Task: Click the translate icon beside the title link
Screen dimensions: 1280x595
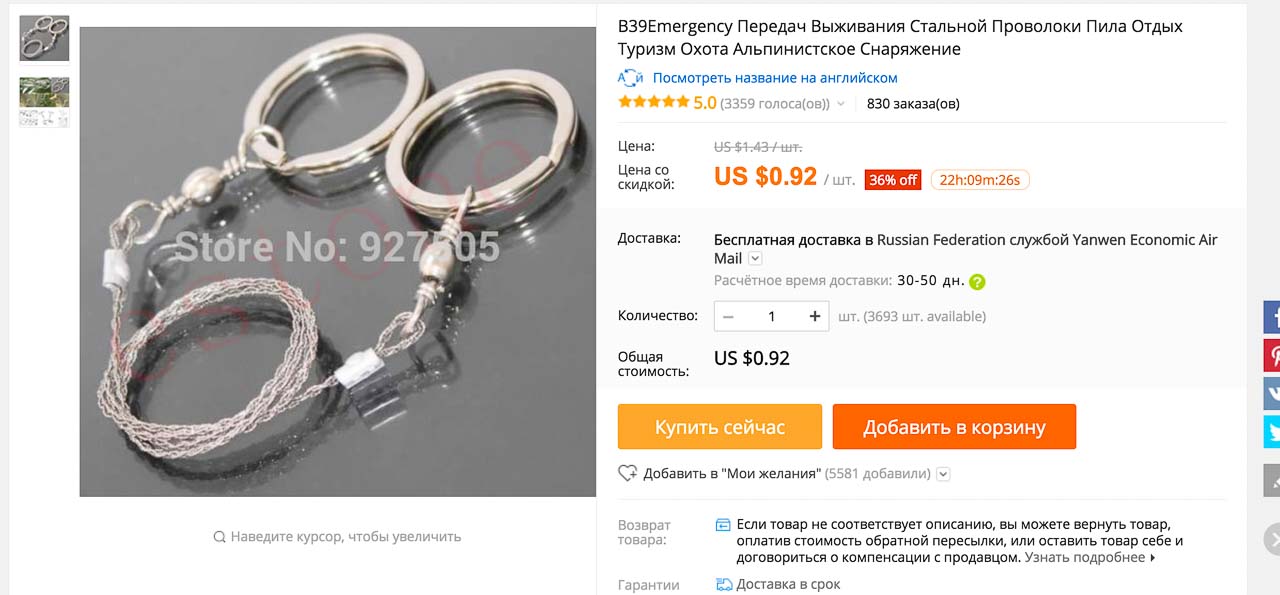Action: click(x=630, y=78)
